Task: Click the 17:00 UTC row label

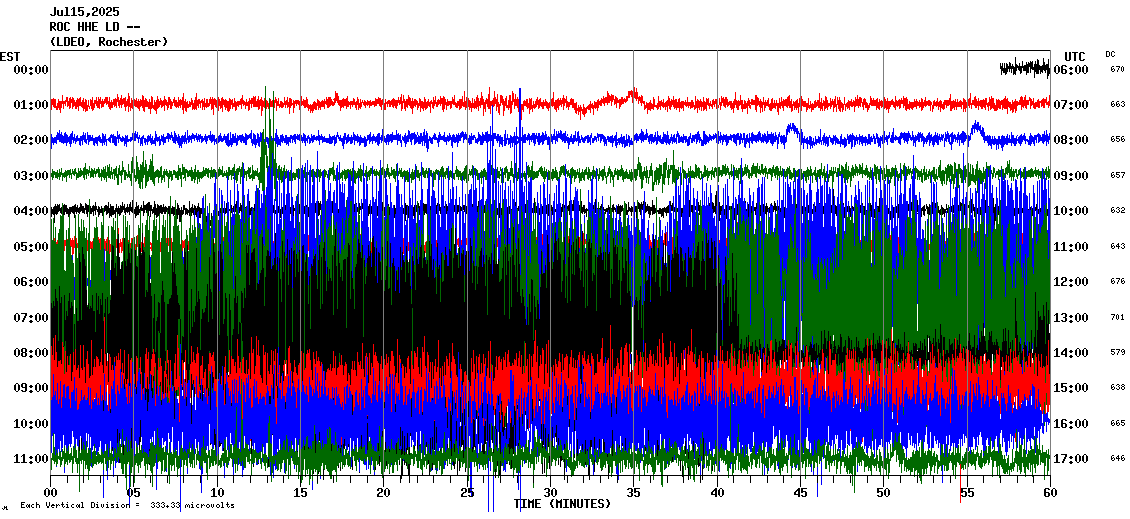Action: click(1077, 459)
